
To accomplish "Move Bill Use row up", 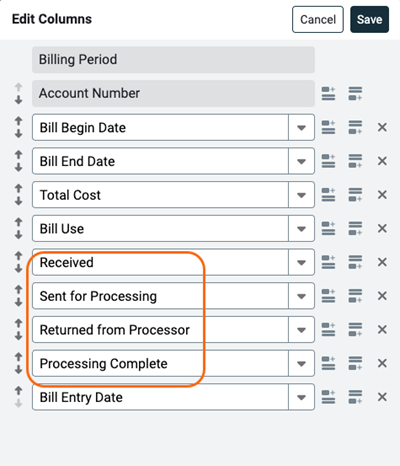I will 19,222.
